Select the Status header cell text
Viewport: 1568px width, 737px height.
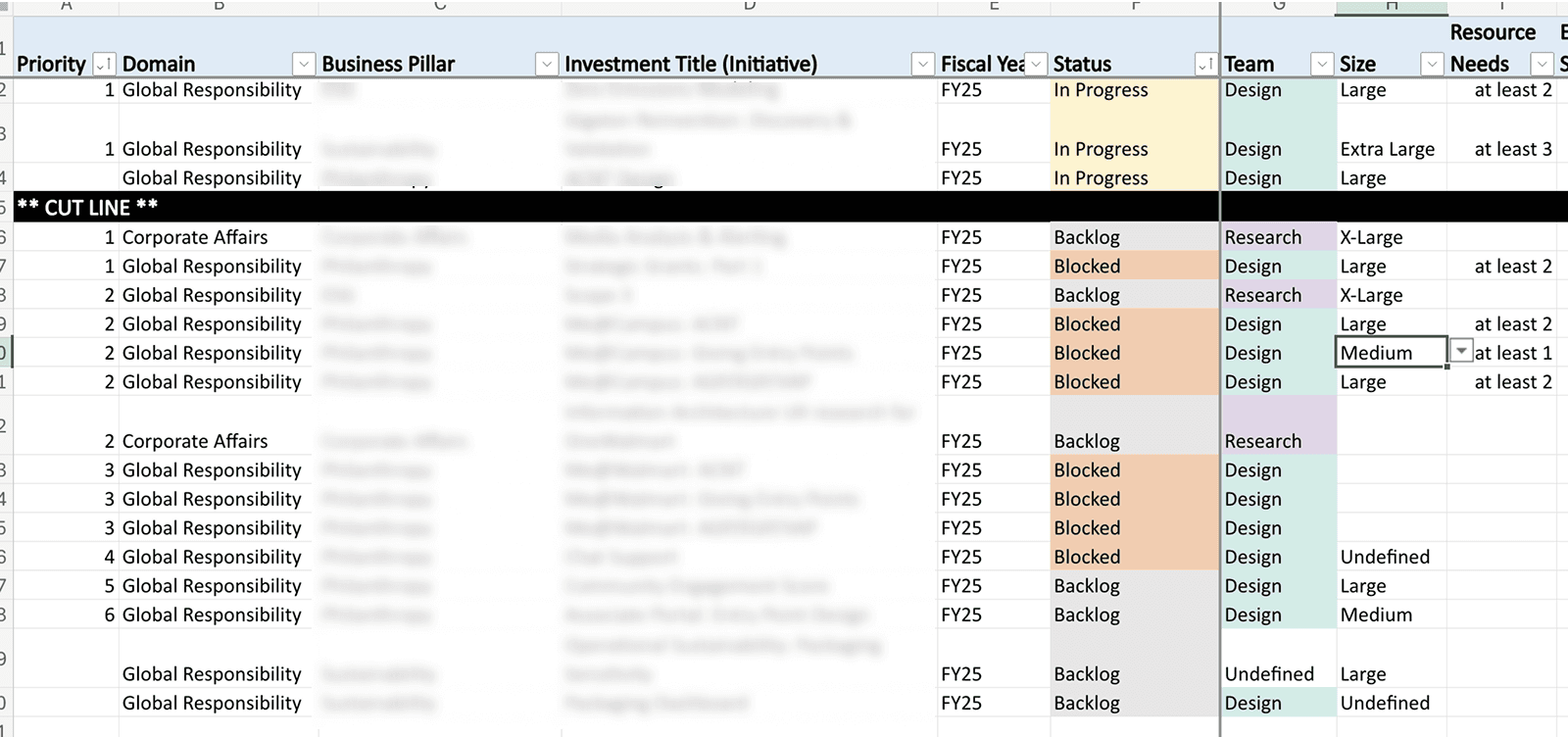tap(1082, 65)
